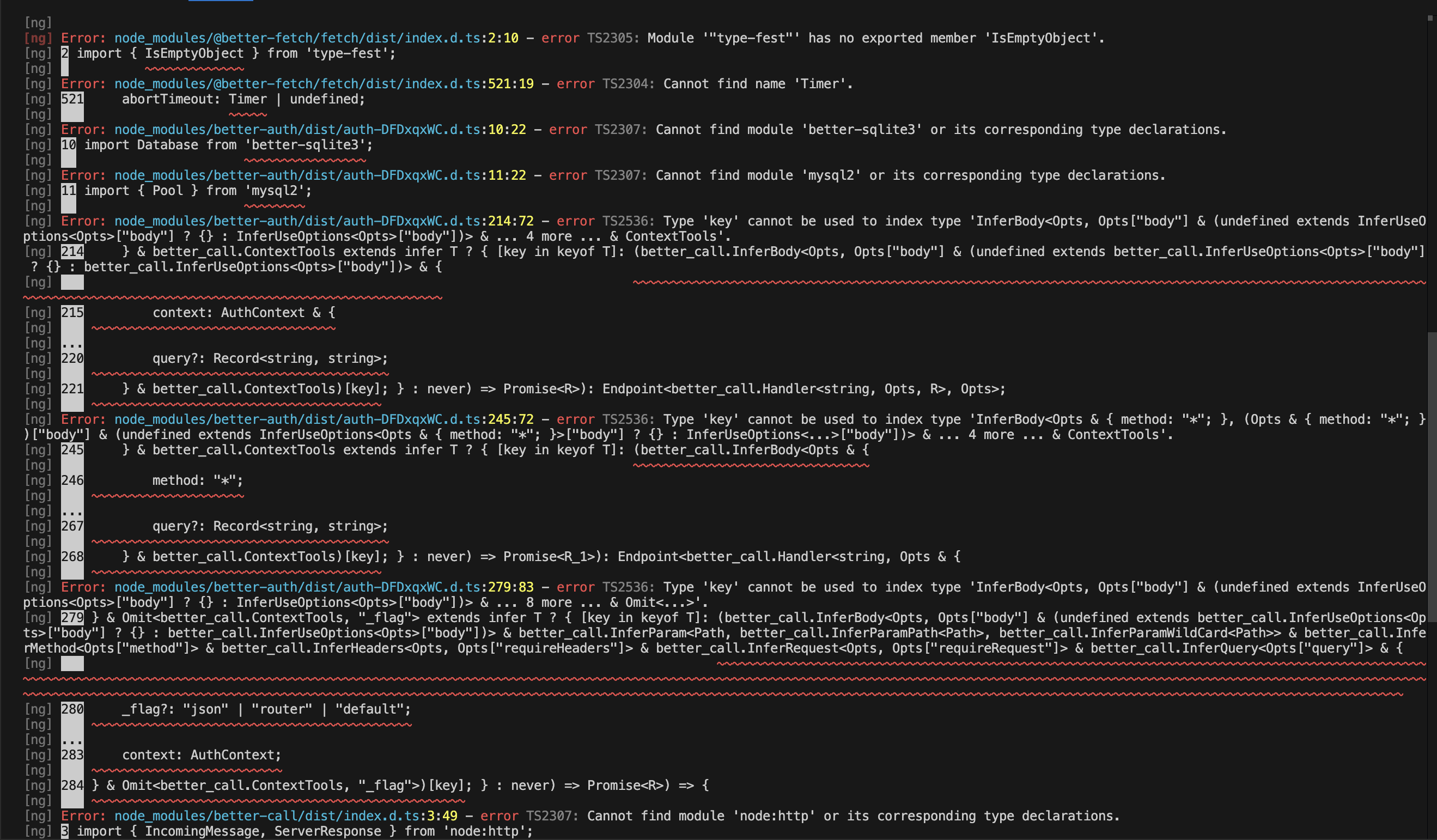
Task: Click the red [ng] prefix on first error
Action: (38, 38)
